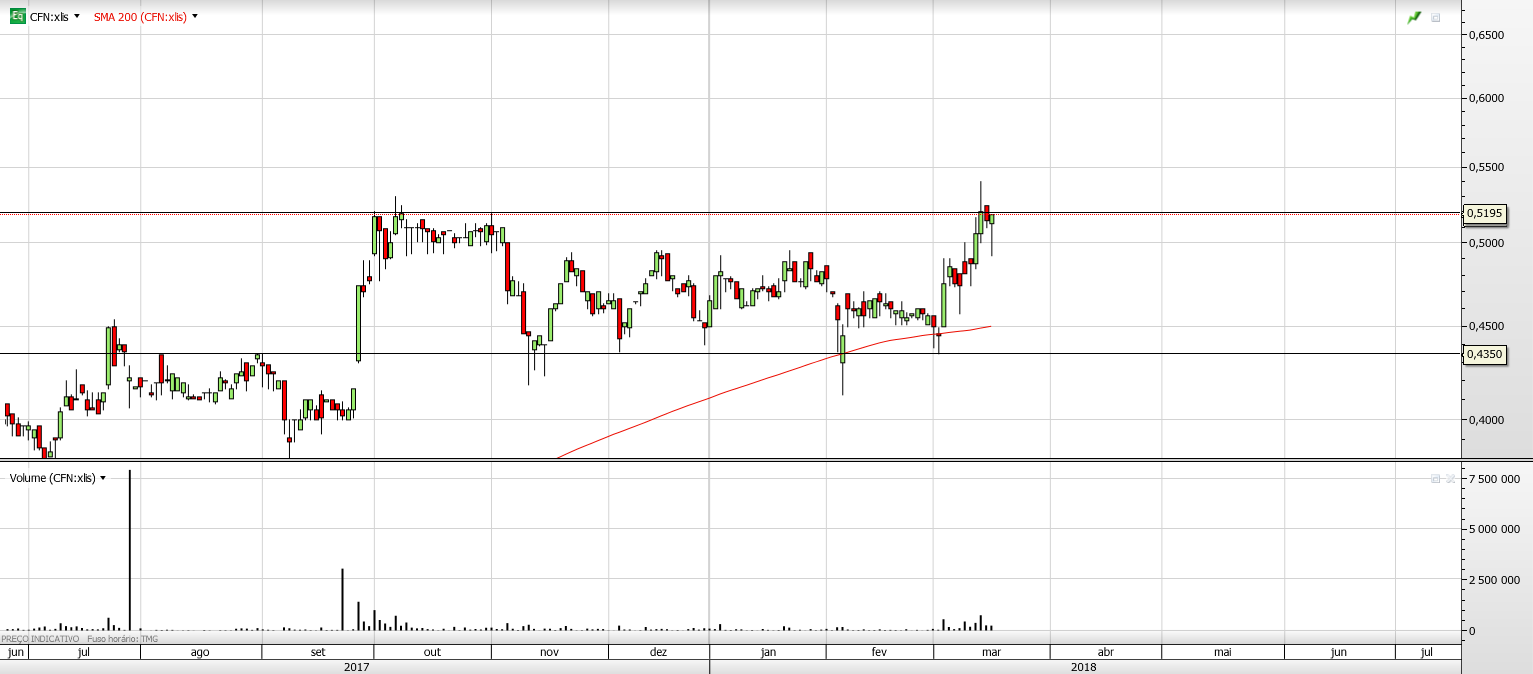Click the green Eq equity instrument icon
Screen dimensions: 1533x674
(18, 17)
